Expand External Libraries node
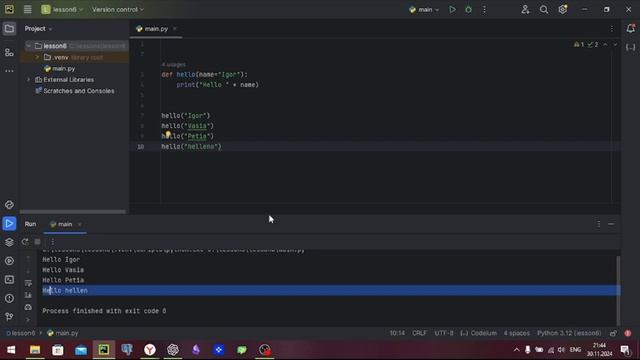The image size is (640, 360). pyautogui.click(x=28, y=80)
